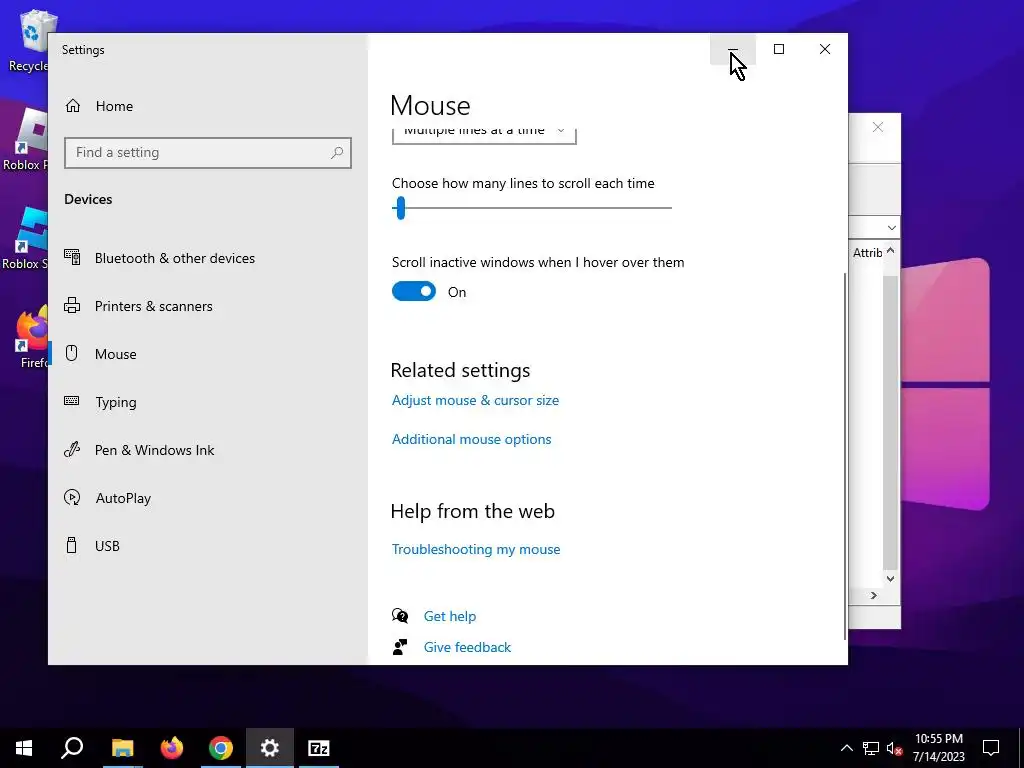Select the Firefox desktop shortcut

click(x=33, y=337)
